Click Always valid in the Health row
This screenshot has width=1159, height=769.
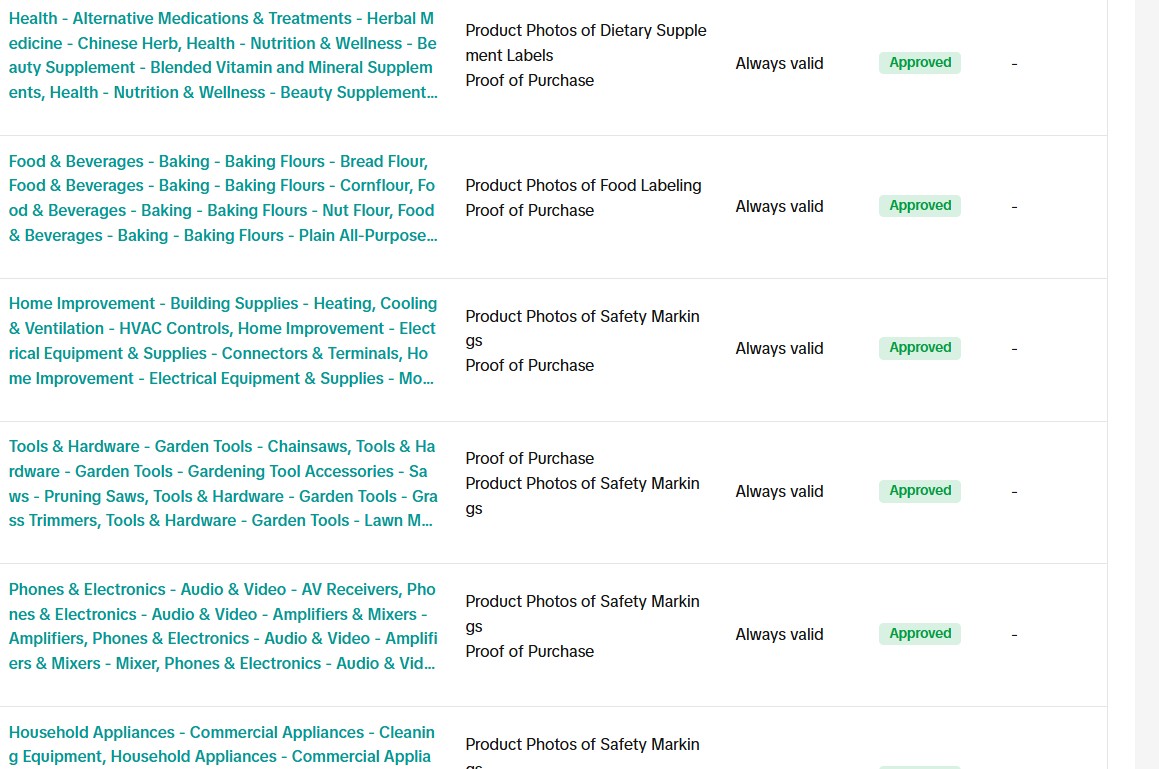tap(779, 64)
